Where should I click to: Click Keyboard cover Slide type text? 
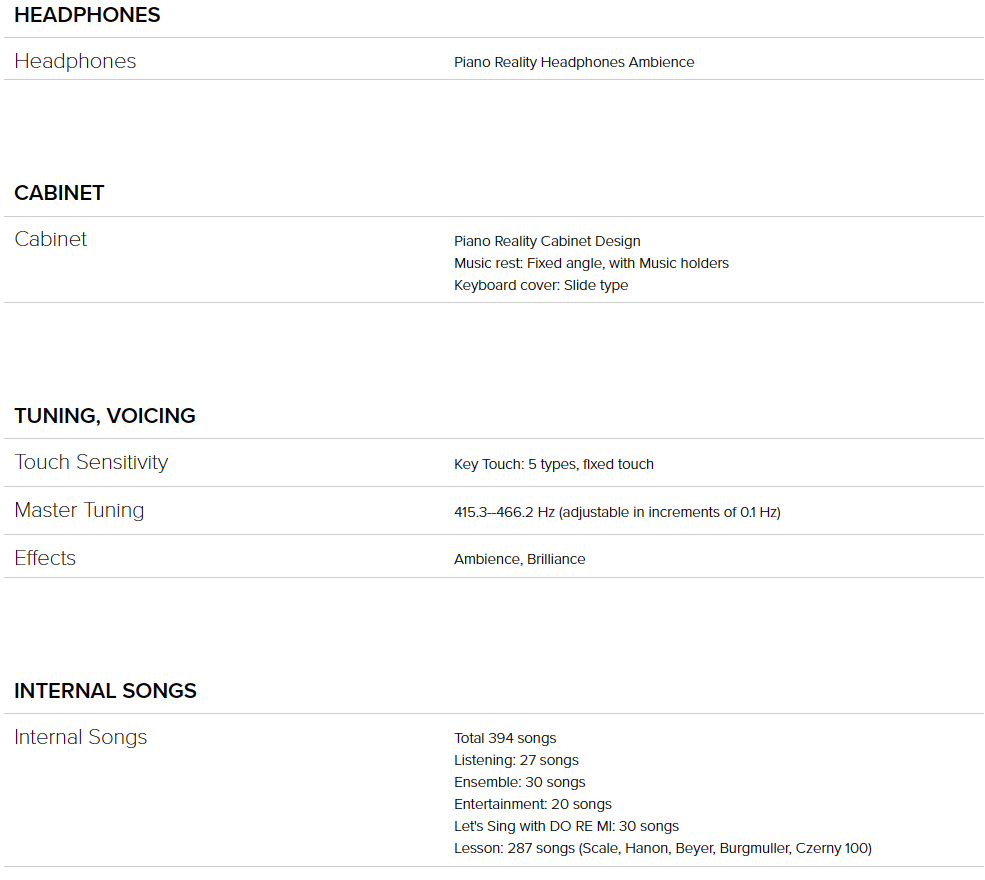pos(541,285)
